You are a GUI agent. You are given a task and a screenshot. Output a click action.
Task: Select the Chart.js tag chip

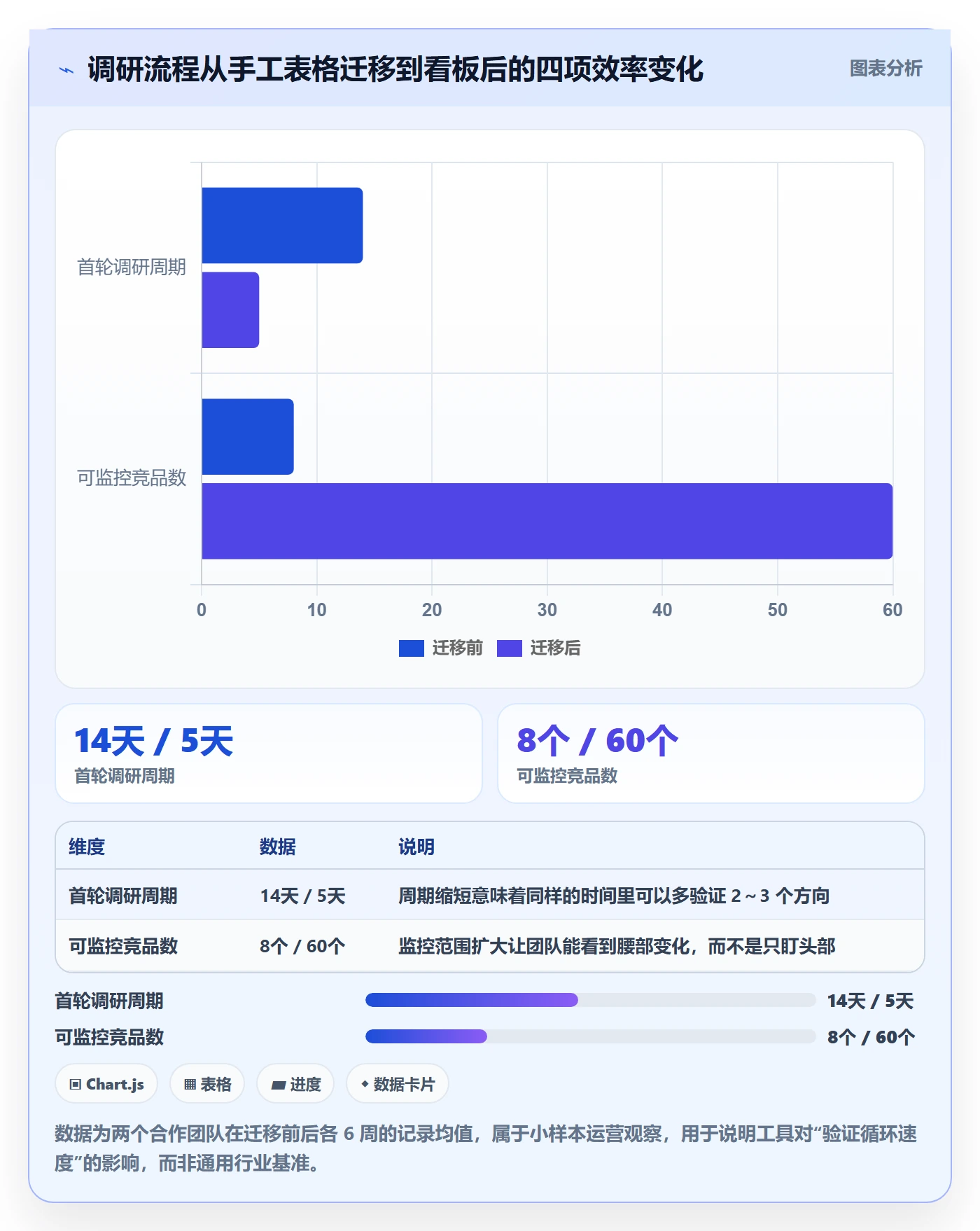click(106, 1084)
